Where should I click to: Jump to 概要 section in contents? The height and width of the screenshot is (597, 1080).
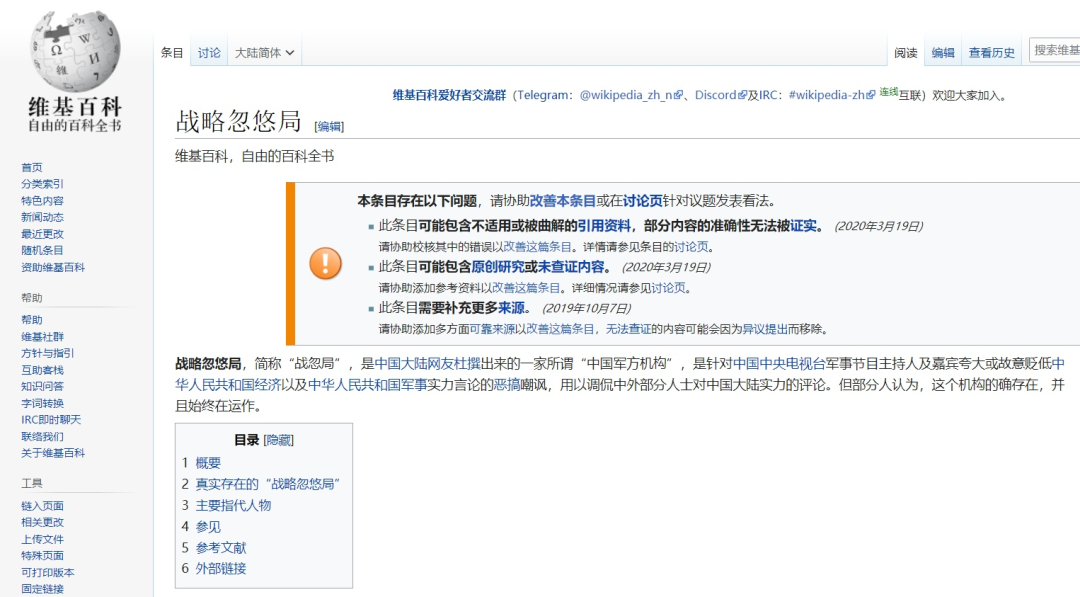[208, 463]
